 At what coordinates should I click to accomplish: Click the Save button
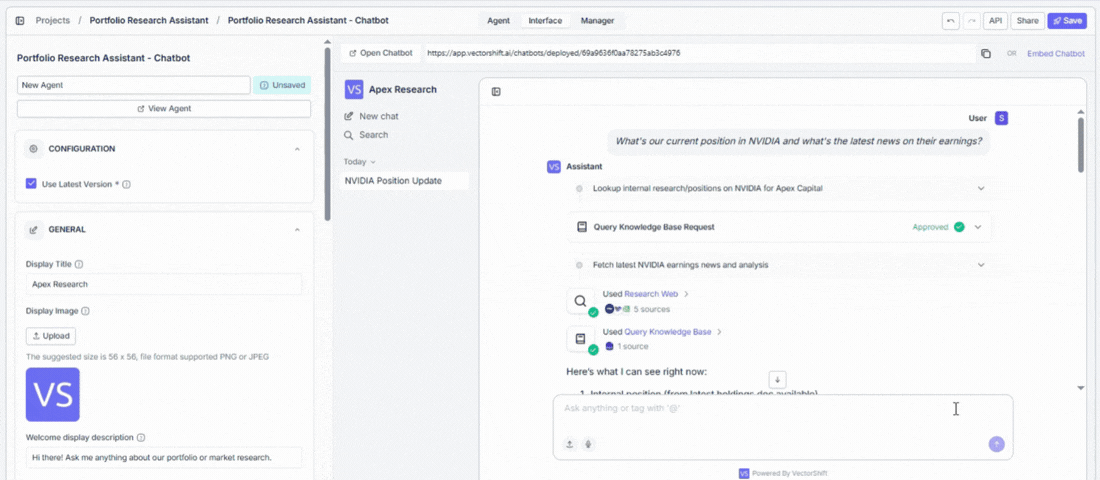(x=1067, y=20)
